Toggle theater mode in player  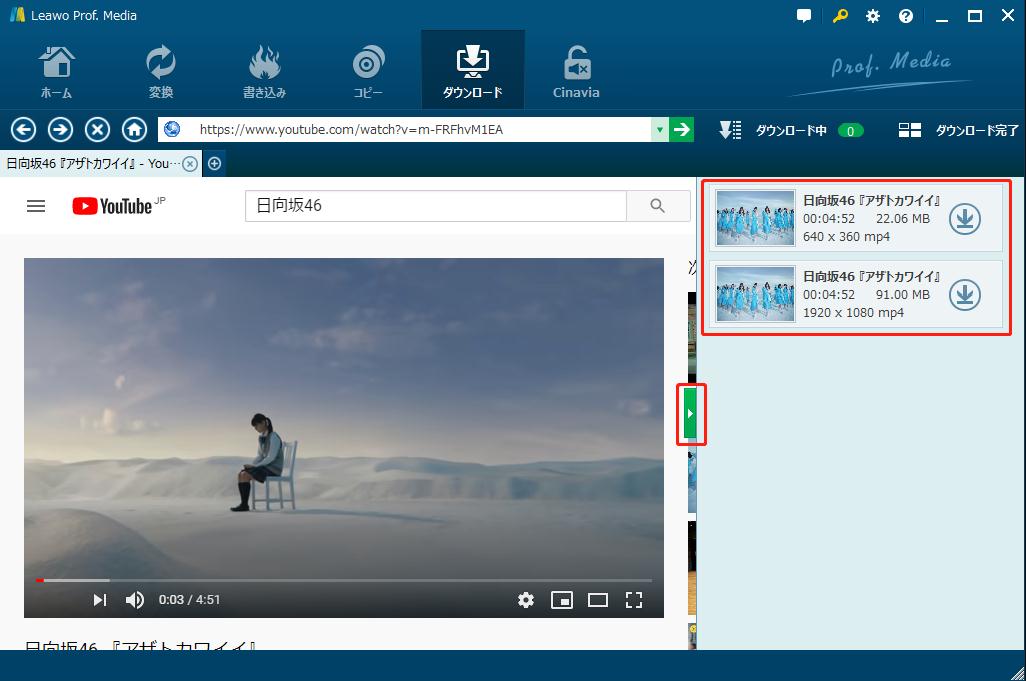tap(598, 600)
